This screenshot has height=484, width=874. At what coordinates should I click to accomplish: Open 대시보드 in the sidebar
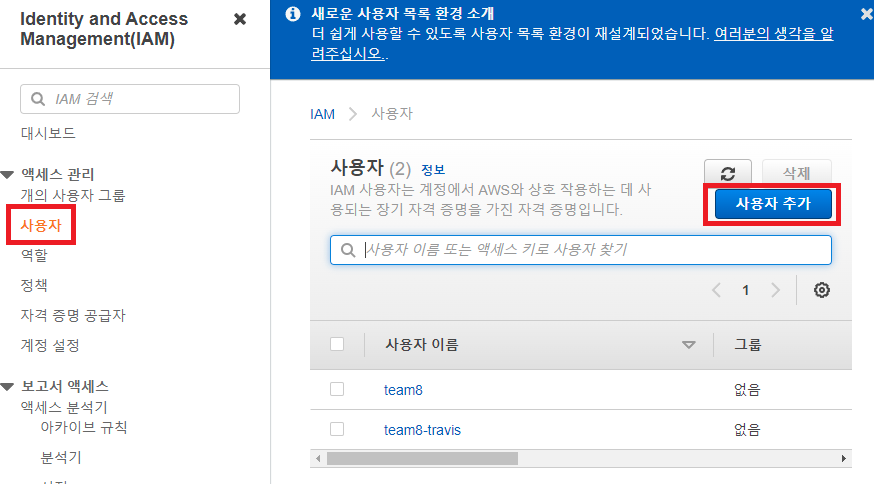click(x=48, y=133)
